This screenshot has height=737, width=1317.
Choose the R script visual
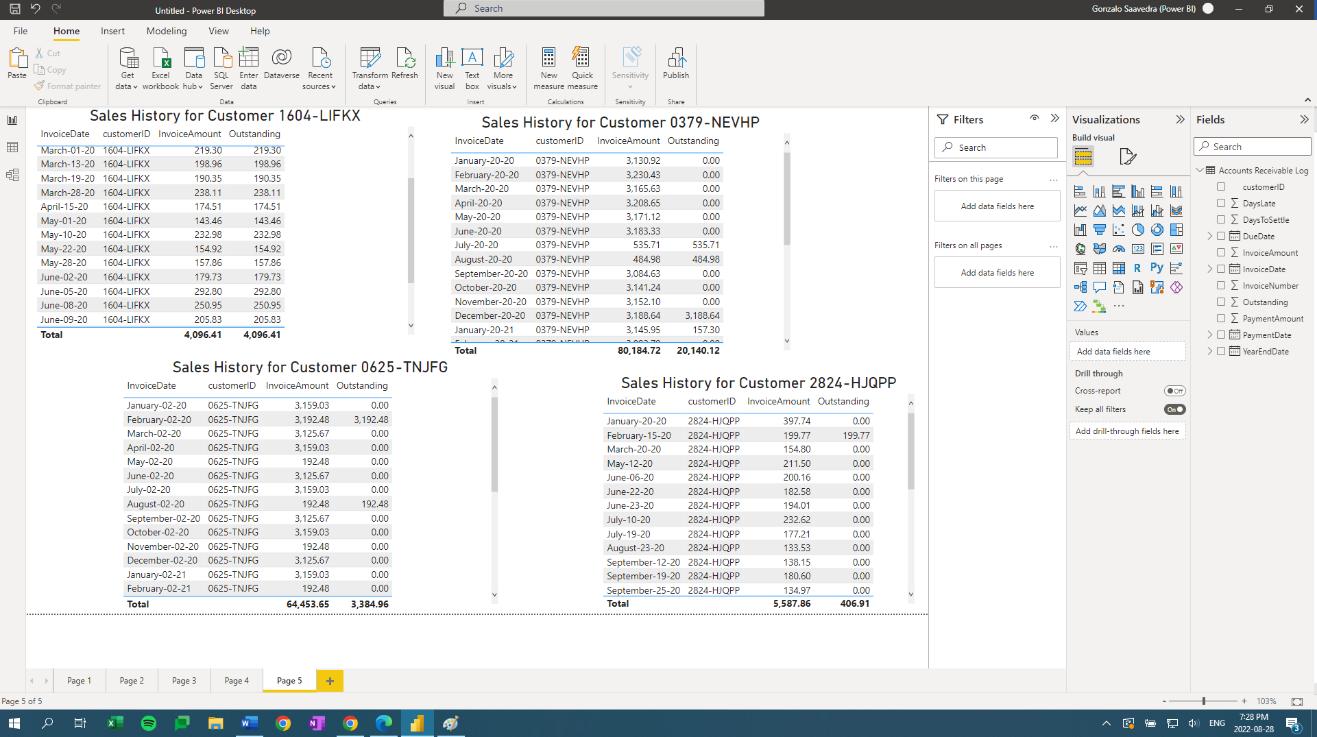click(1138, 268)
